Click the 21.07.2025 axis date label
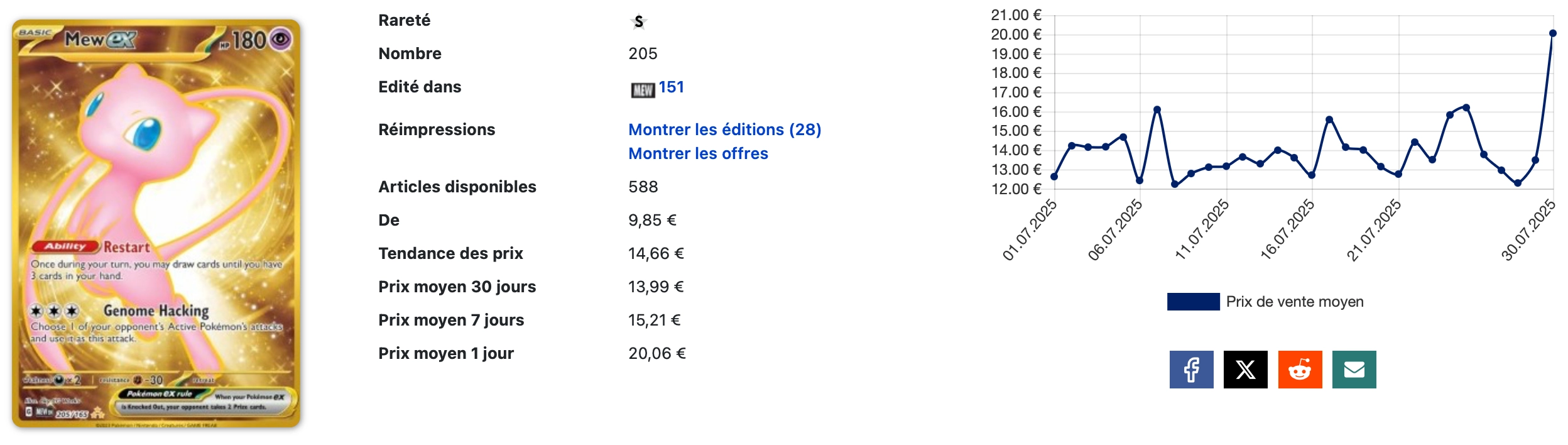1568x445 pixels. click(x=1373, y=229)
